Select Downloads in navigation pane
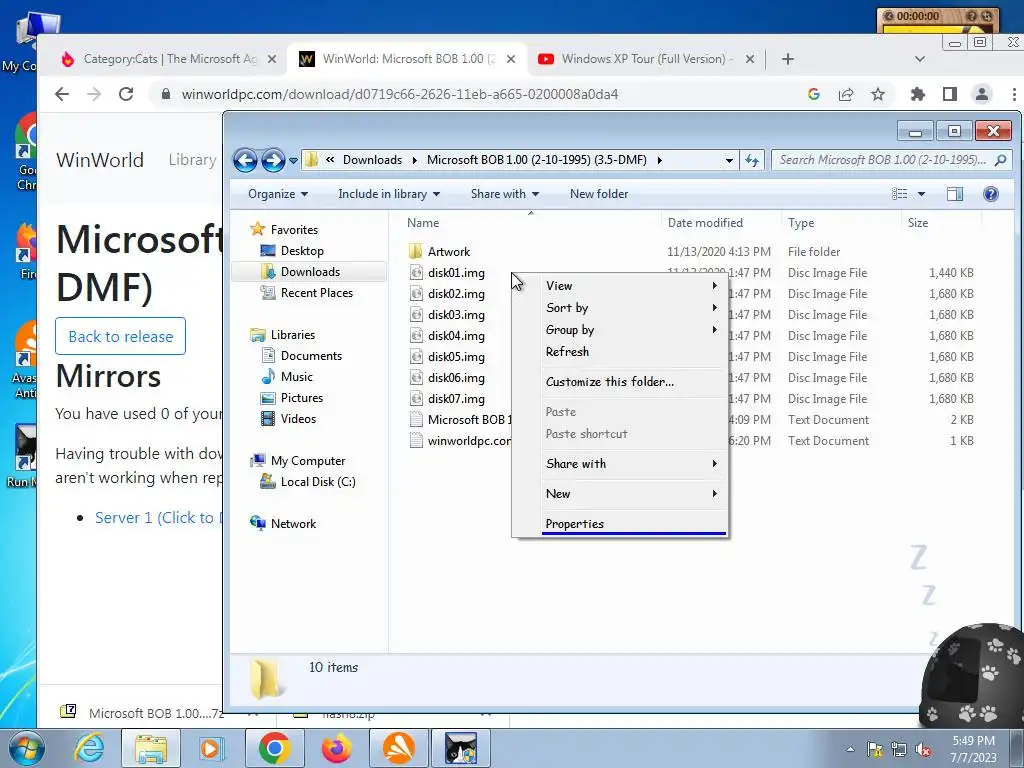Viewport: 1024px width, 768px height. pos(300,272)
